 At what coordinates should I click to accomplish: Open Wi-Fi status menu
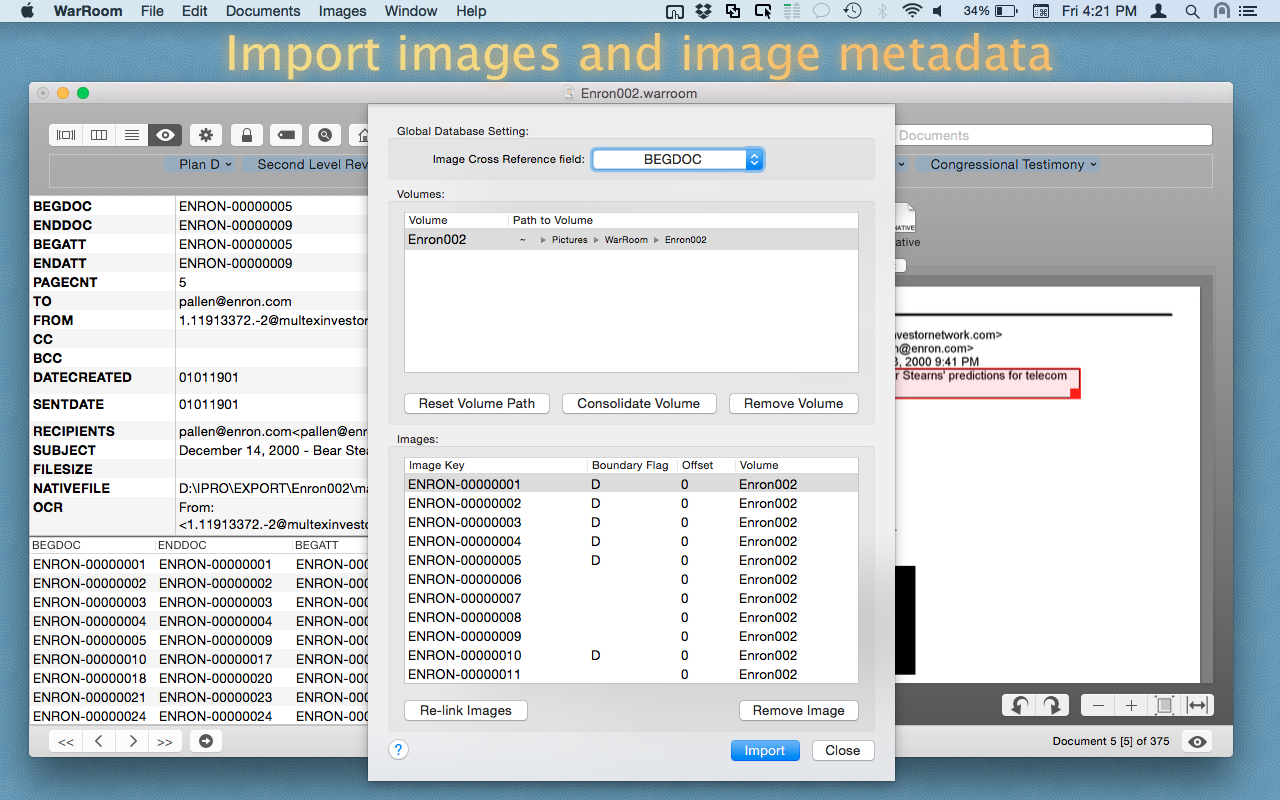(x=911, y=11)
